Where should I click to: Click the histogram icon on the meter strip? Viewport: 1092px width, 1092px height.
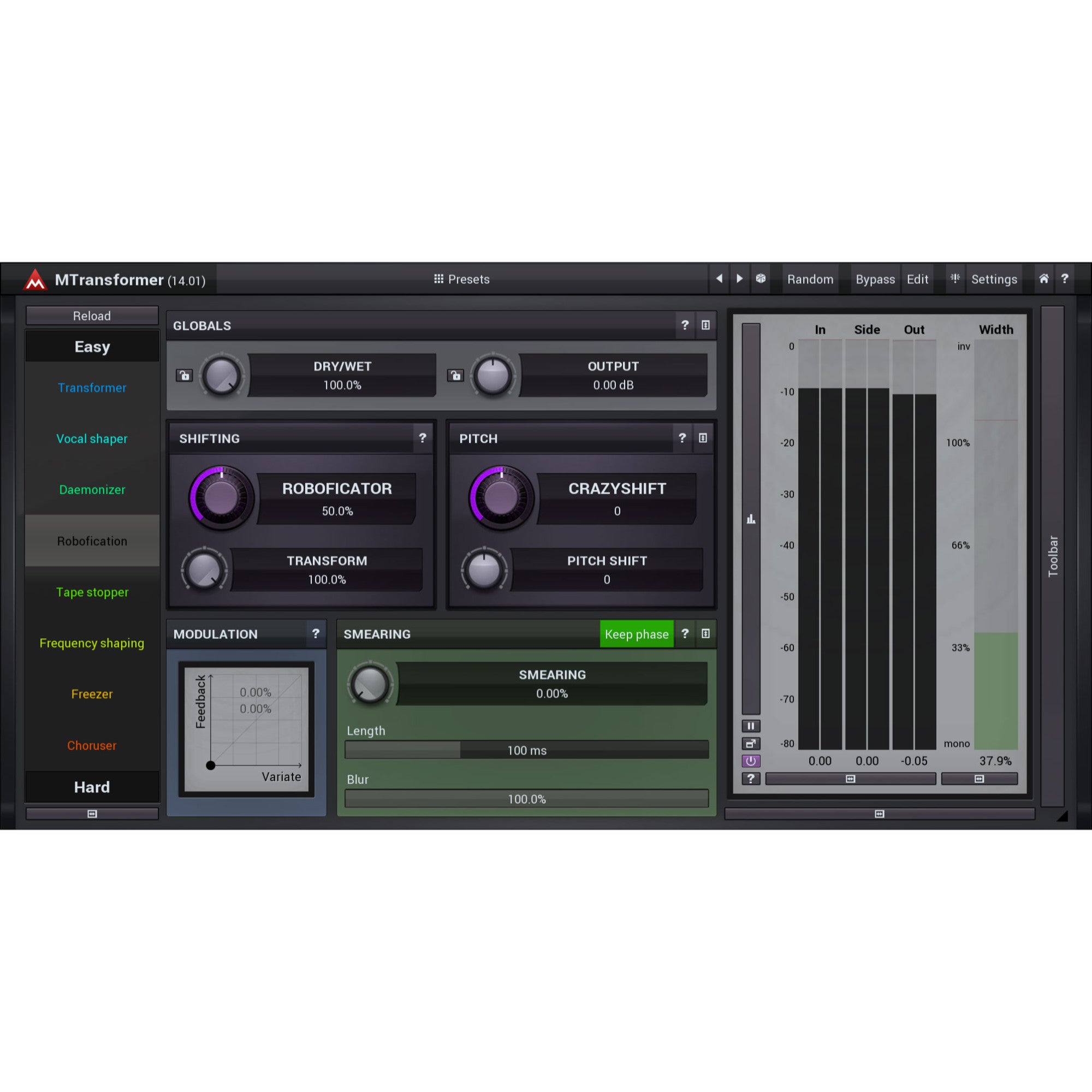(x=751, y=519)
